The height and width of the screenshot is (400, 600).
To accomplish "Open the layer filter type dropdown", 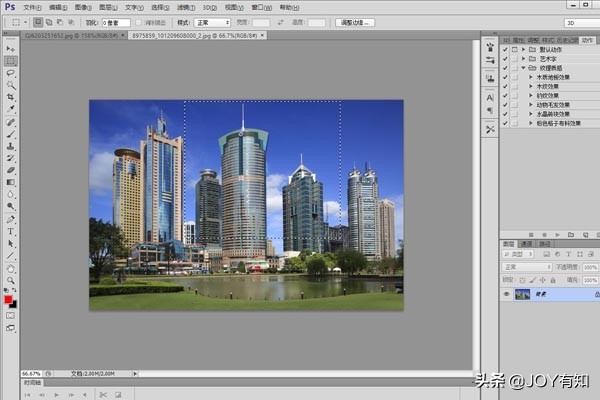I will pyautogui.click(x=518, y=254).
